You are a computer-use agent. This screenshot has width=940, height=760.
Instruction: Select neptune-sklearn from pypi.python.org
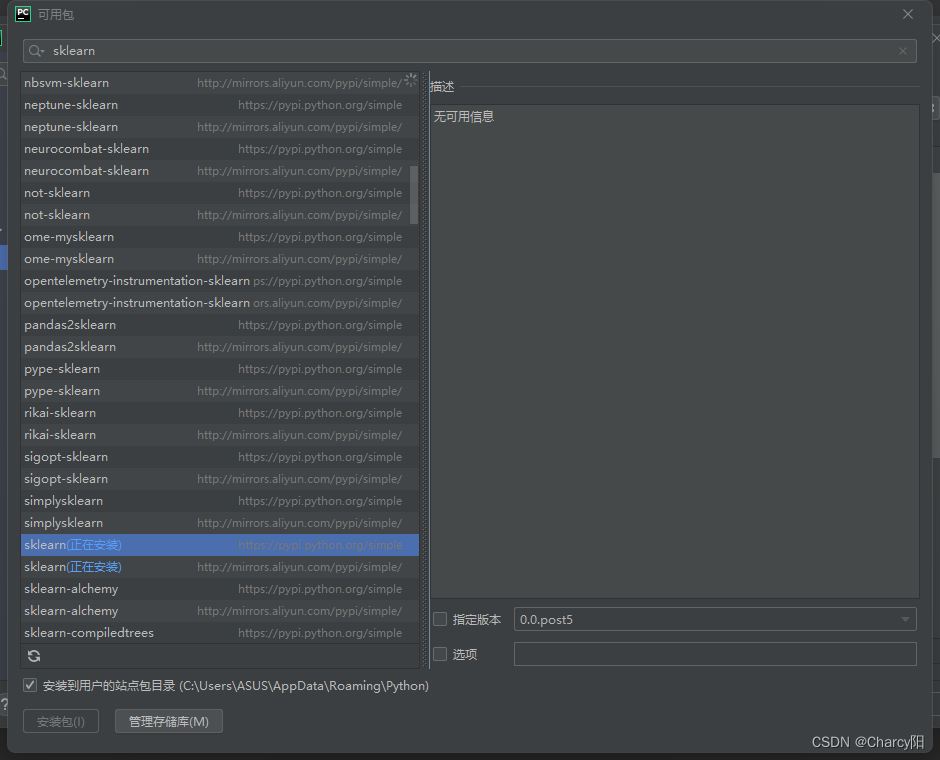click(x=219, y=105)
